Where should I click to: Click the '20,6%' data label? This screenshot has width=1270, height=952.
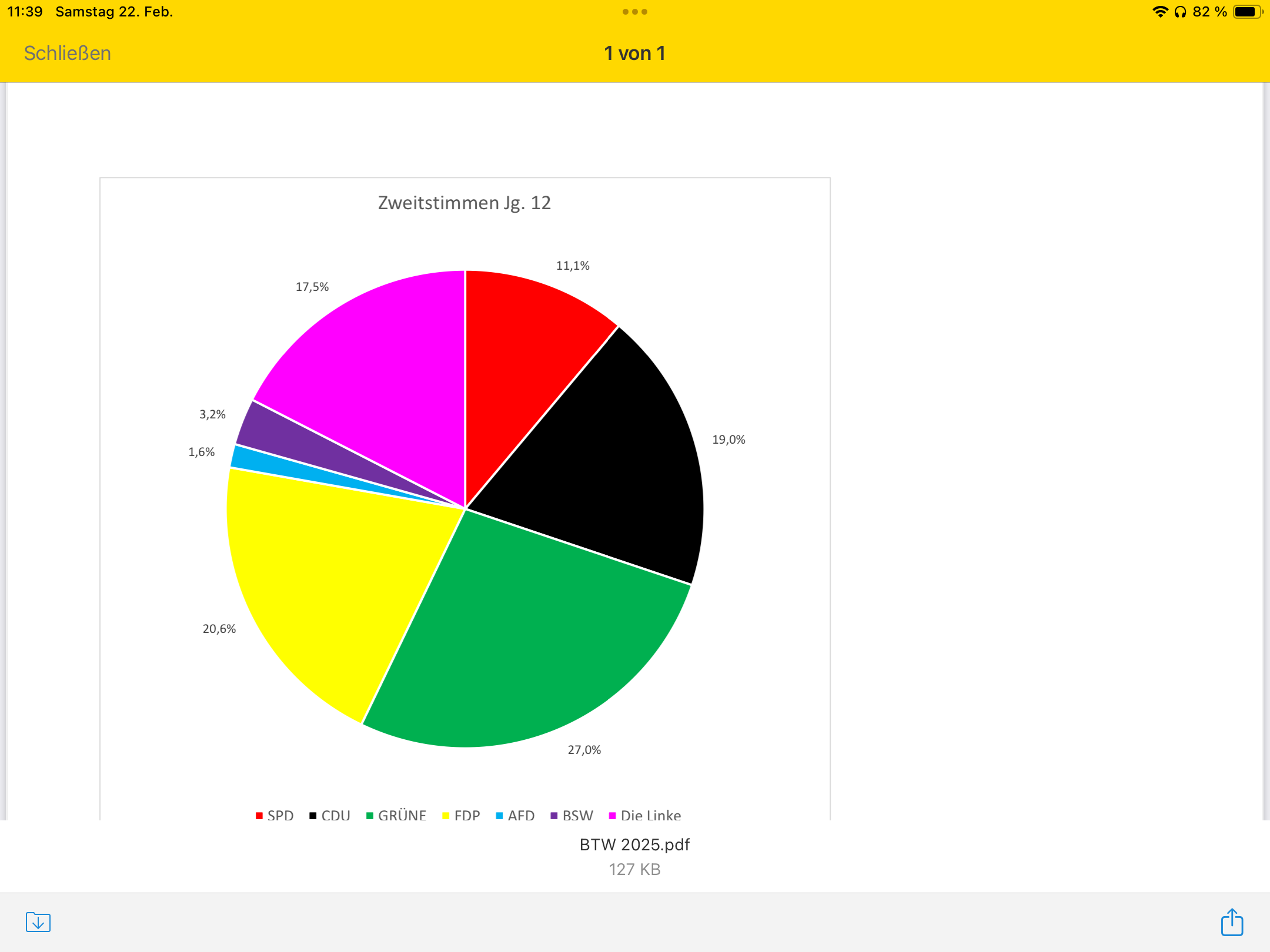(x=219, y=629)
